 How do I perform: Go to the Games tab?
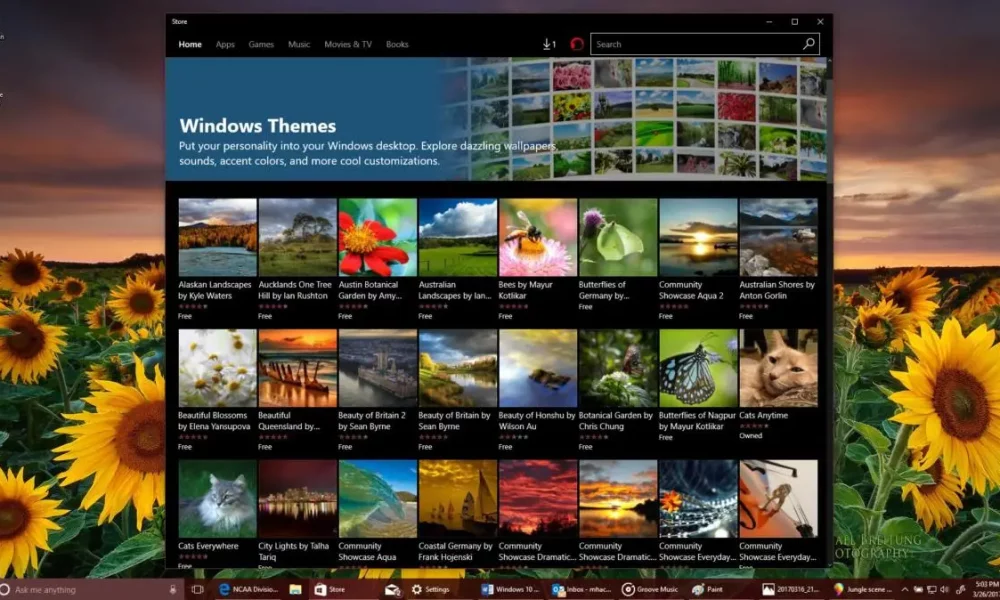(261, 44)
